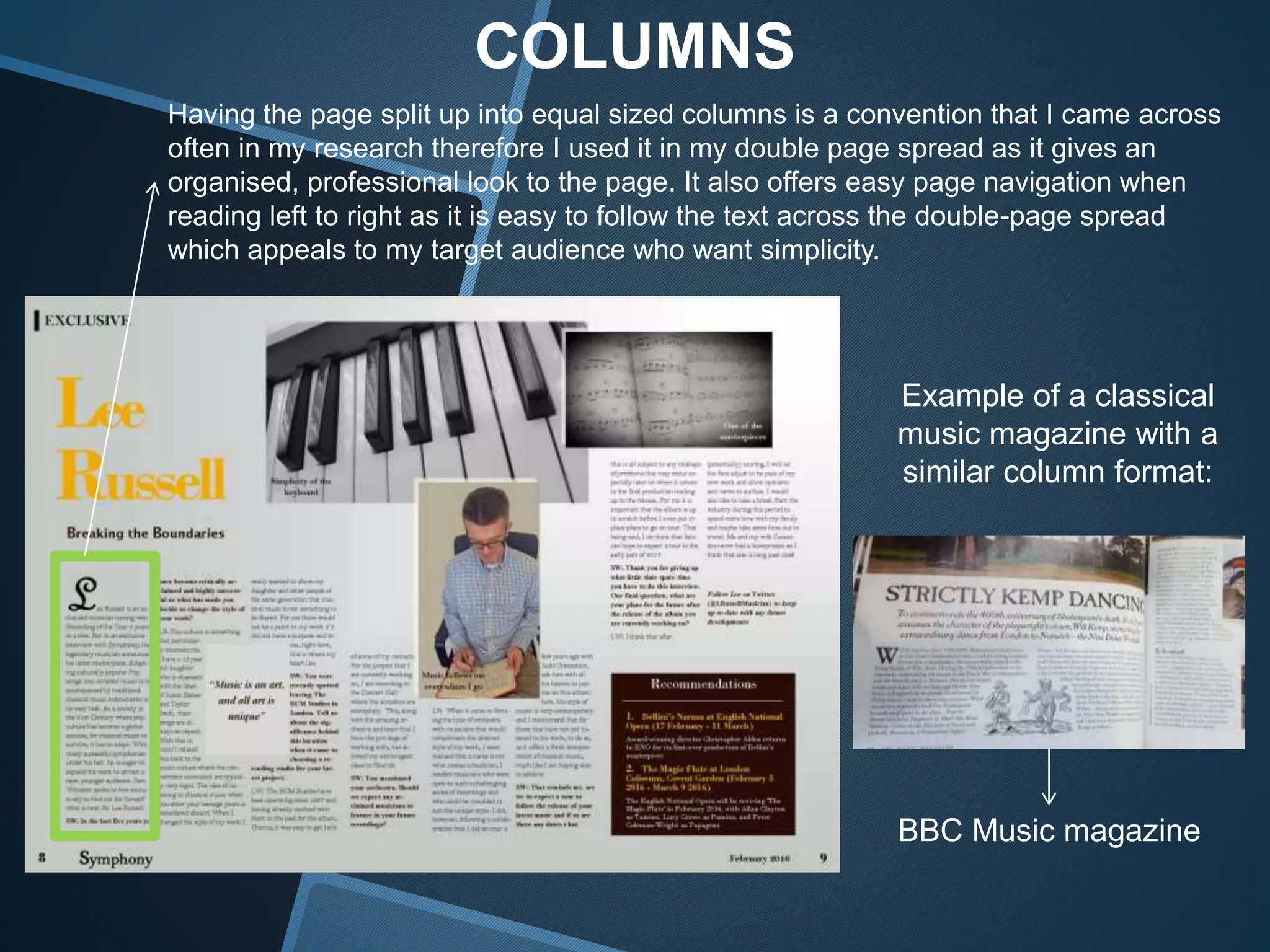Click the 'Symphony' footer title
Screen dimensions: 1270x952
coord(115,858)
